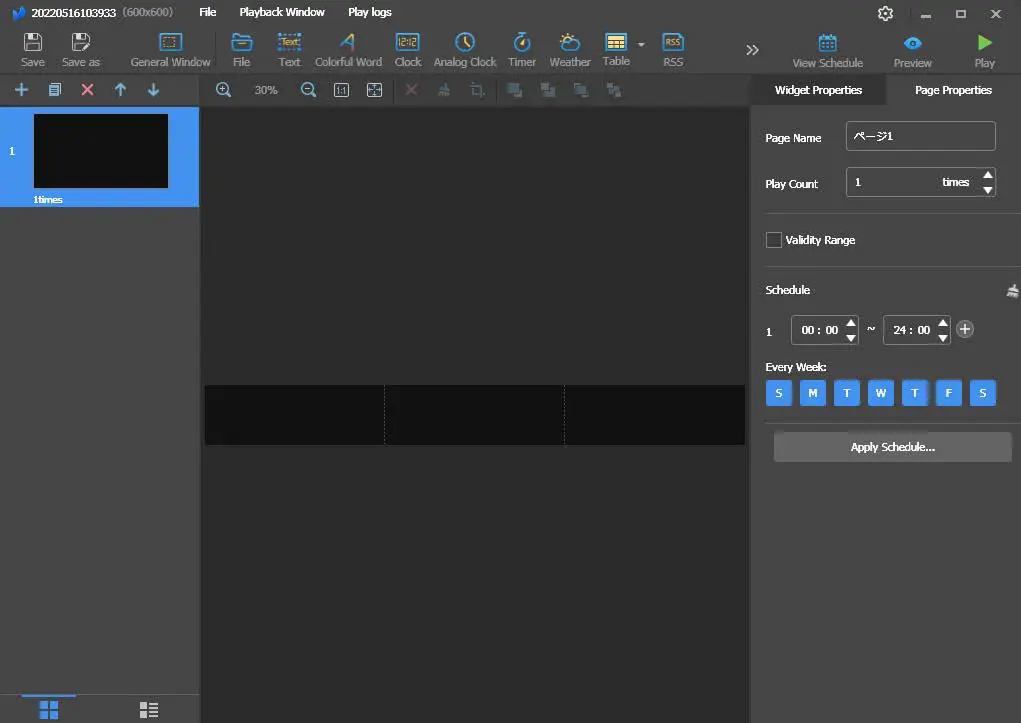Open the Playback Window menu
The height and width of the screenshot is (723, 1021).
pos(281,12)
